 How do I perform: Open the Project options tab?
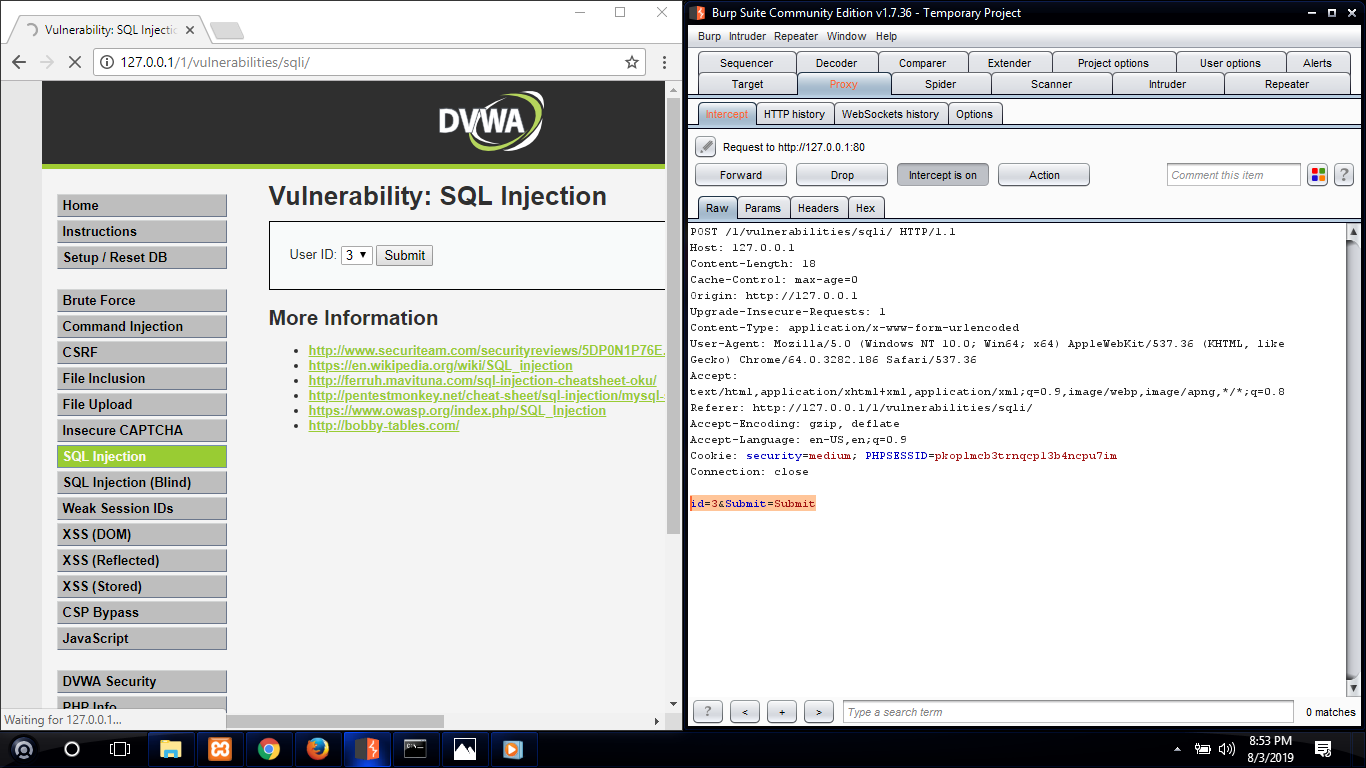[1113, 63]
